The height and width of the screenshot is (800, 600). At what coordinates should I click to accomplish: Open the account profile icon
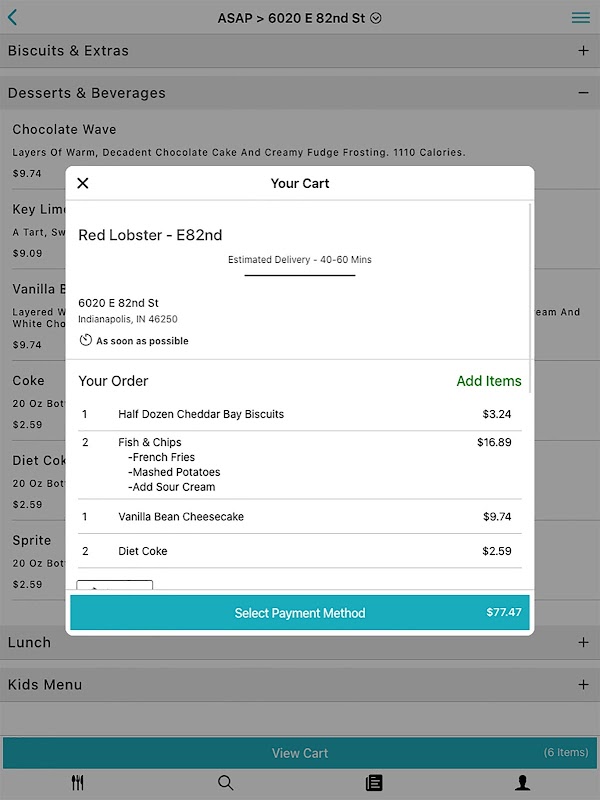tap(522, 783)
